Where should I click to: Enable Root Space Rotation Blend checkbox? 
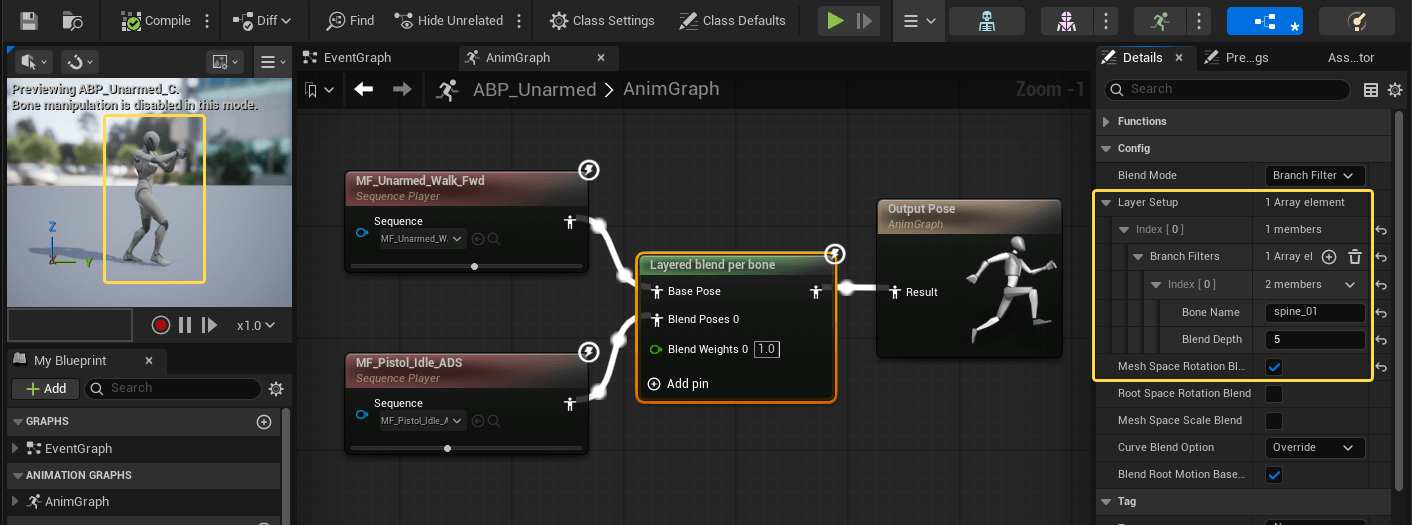[x=1274, y=394]
